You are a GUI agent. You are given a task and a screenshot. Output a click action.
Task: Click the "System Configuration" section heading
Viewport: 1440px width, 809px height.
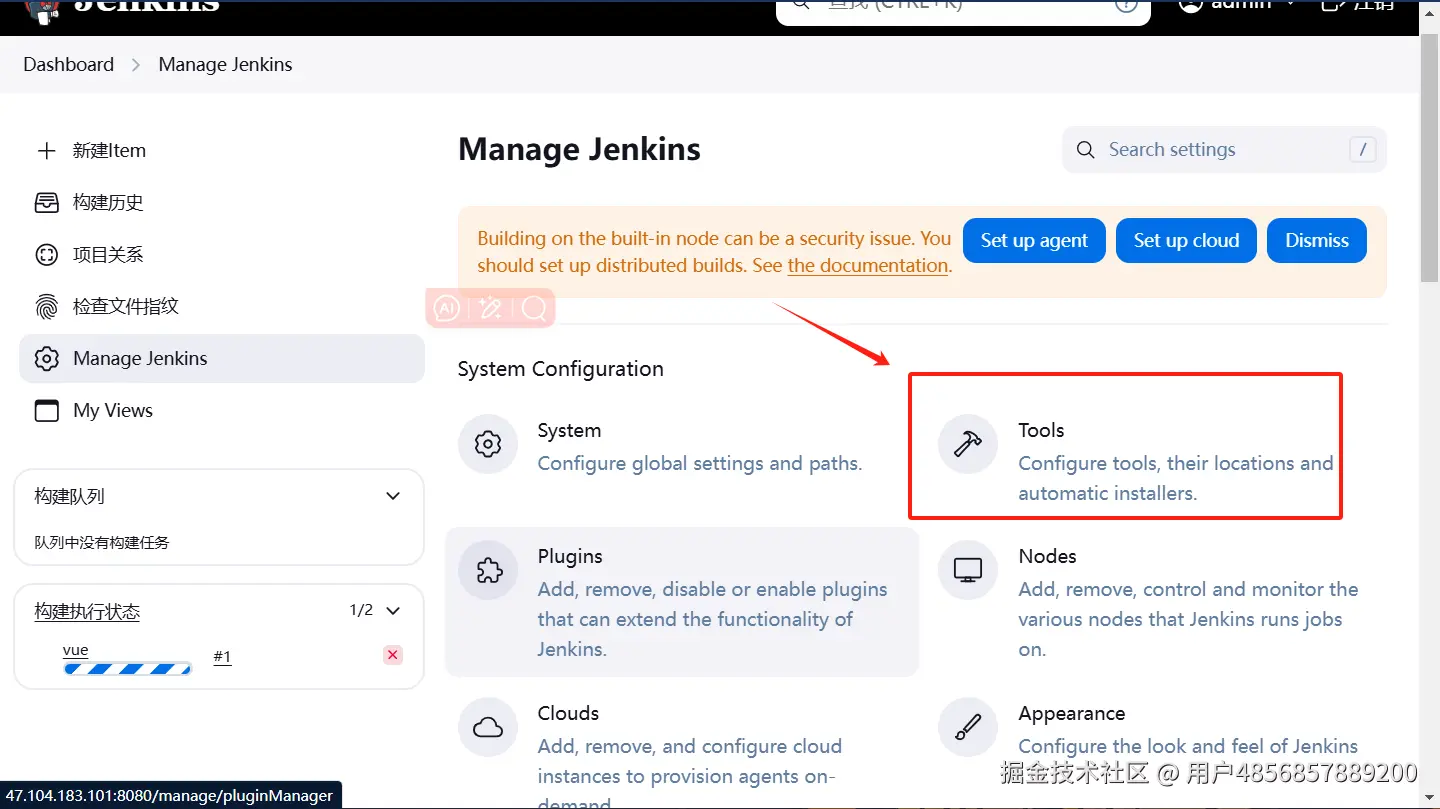pos(561,369)
